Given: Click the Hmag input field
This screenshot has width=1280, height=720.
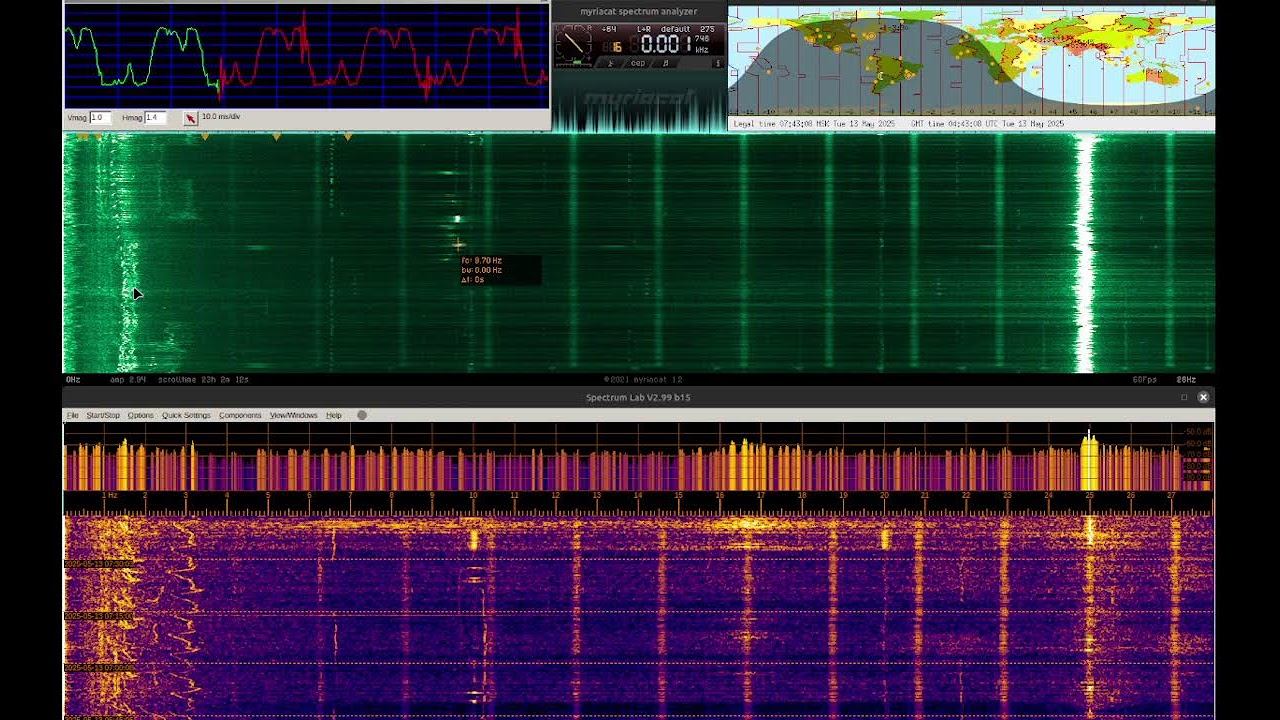Looking at the screenshot, I should pyautogui.click(x=155, y=118).
